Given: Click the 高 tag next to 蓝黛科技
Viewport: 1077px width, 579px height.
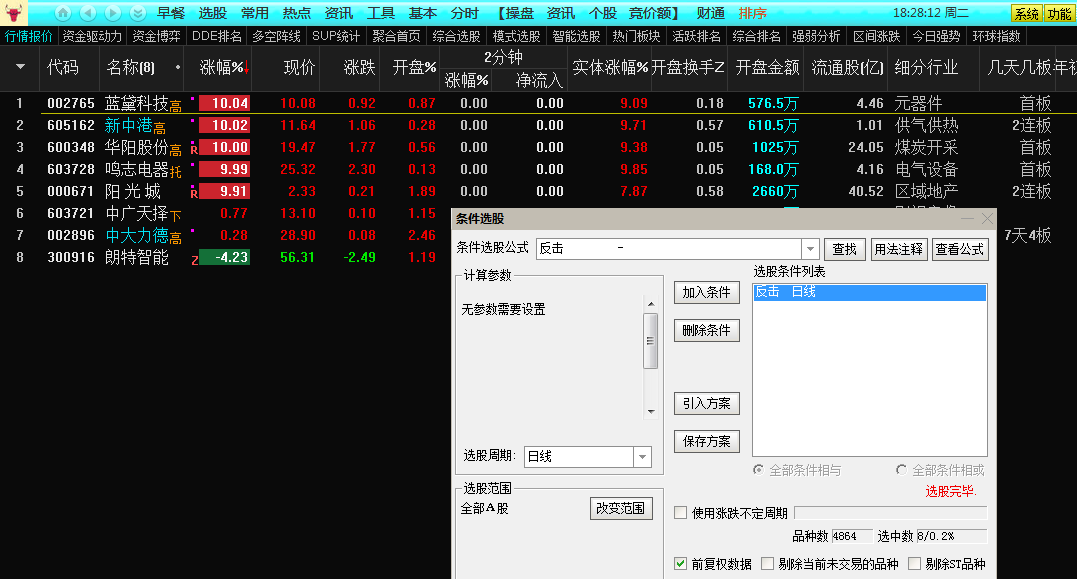Looking at the screenshot, I should click(x=176, y=106).
